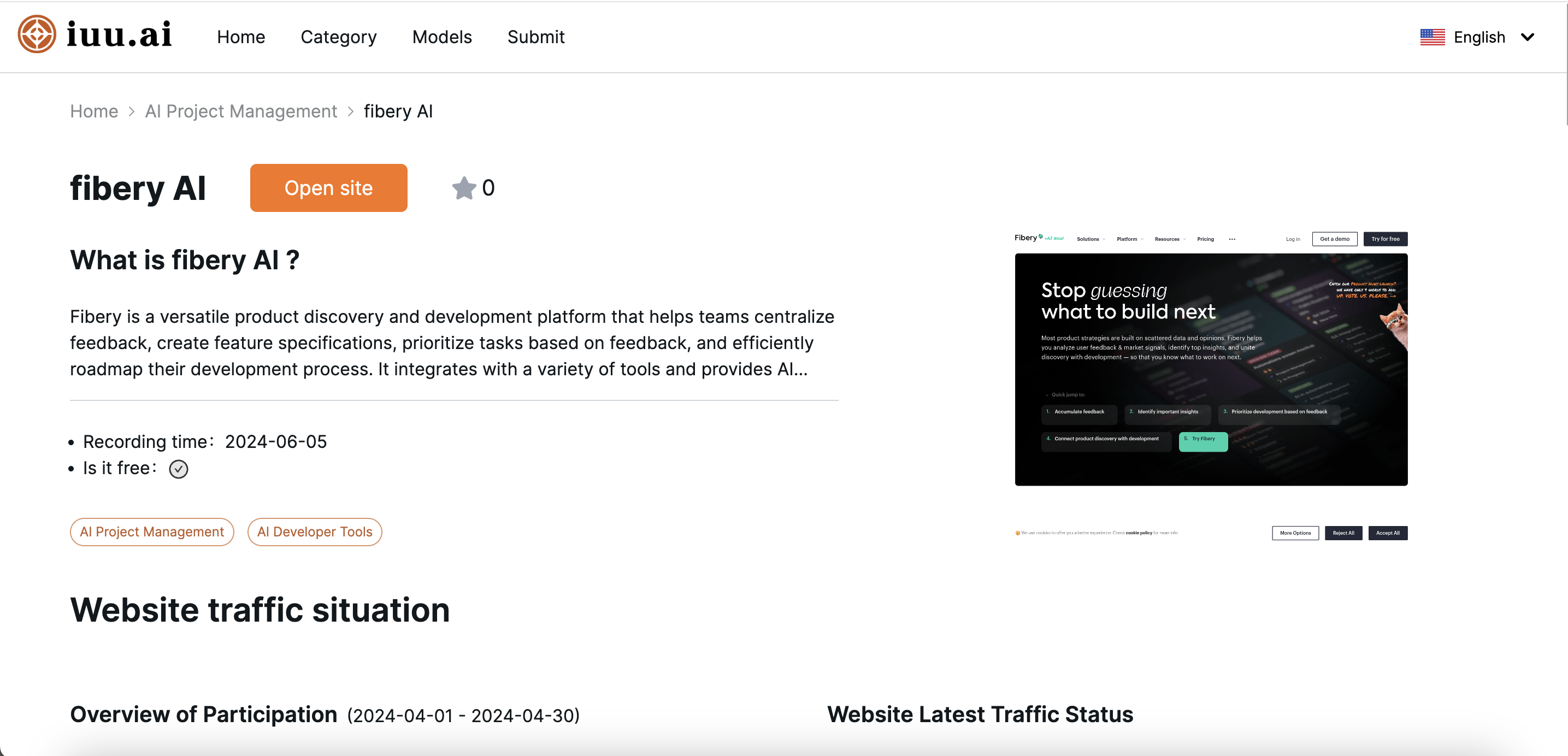Open the Category menu item

[x=338, y=37]
